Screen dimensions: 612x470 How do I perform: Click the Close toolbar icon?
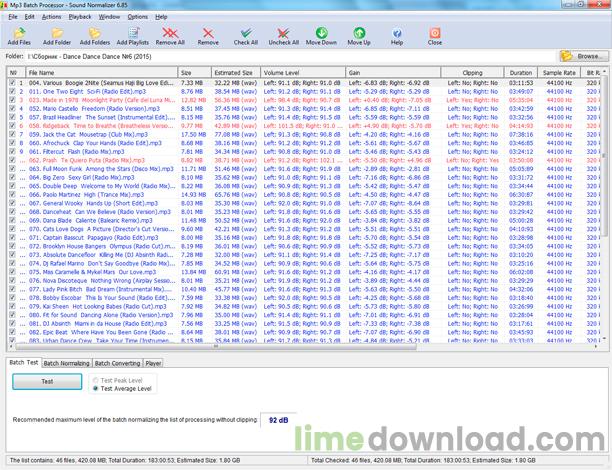click(x=435, y=36)
